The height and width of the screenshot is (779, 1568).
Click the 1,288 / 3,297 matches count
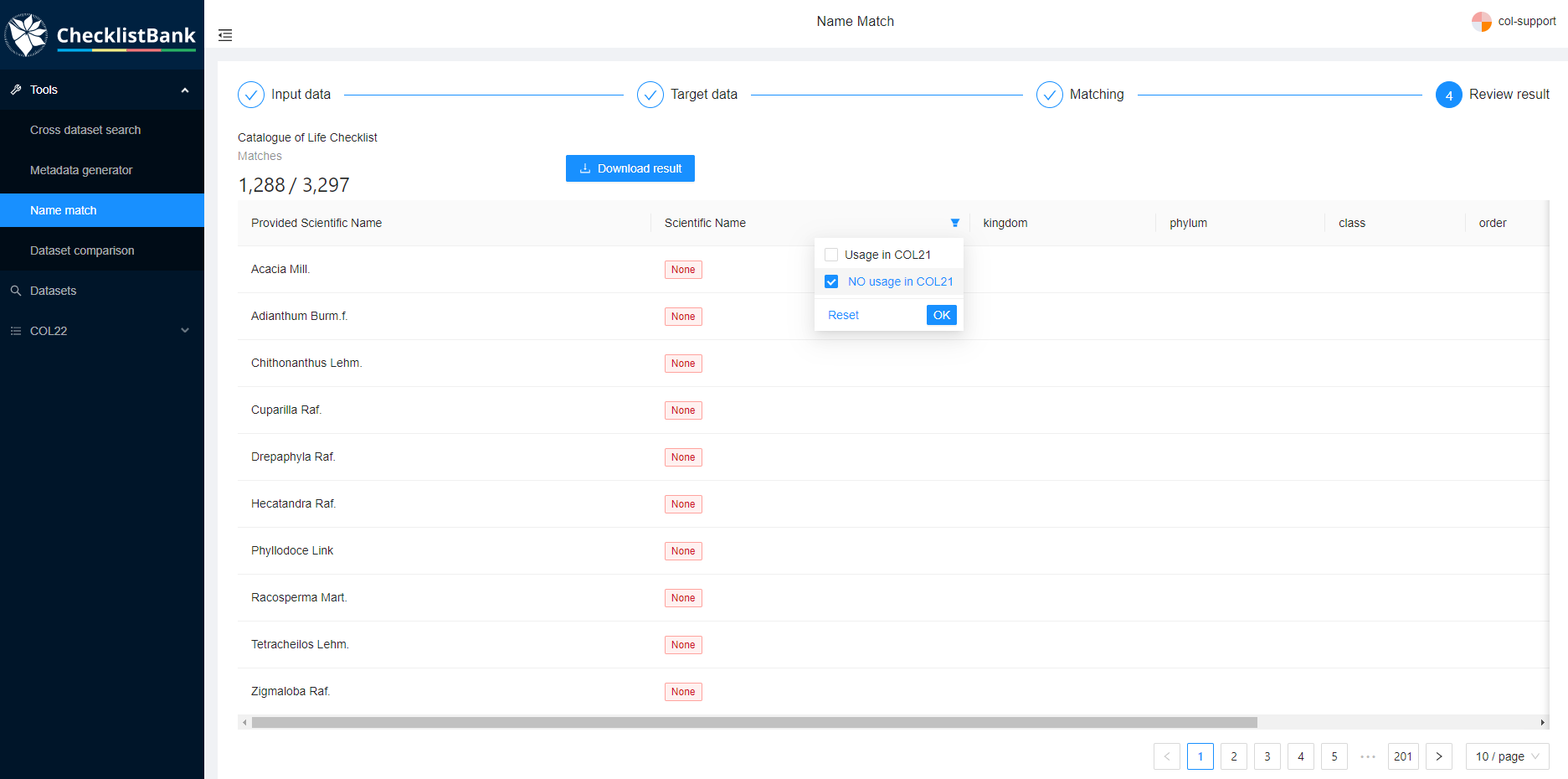(x=294, y=185)
